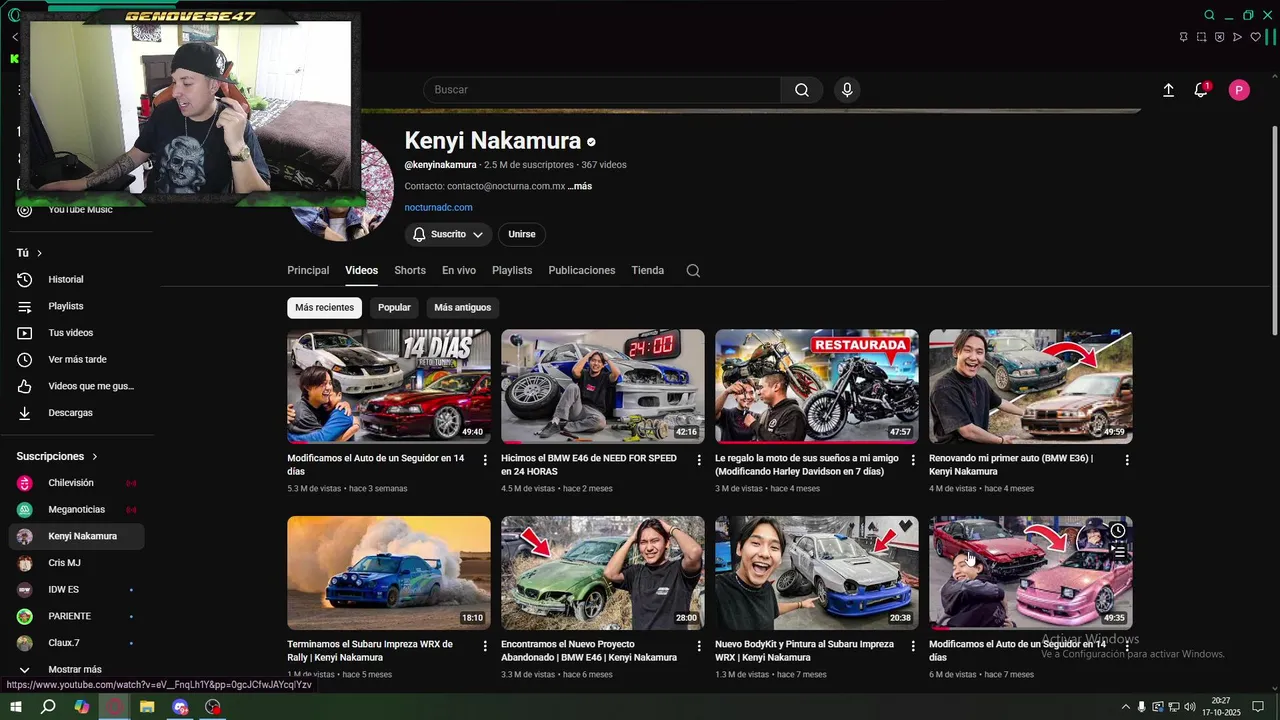Open RESTAURADA Harley thumbnail

(817, 386)
